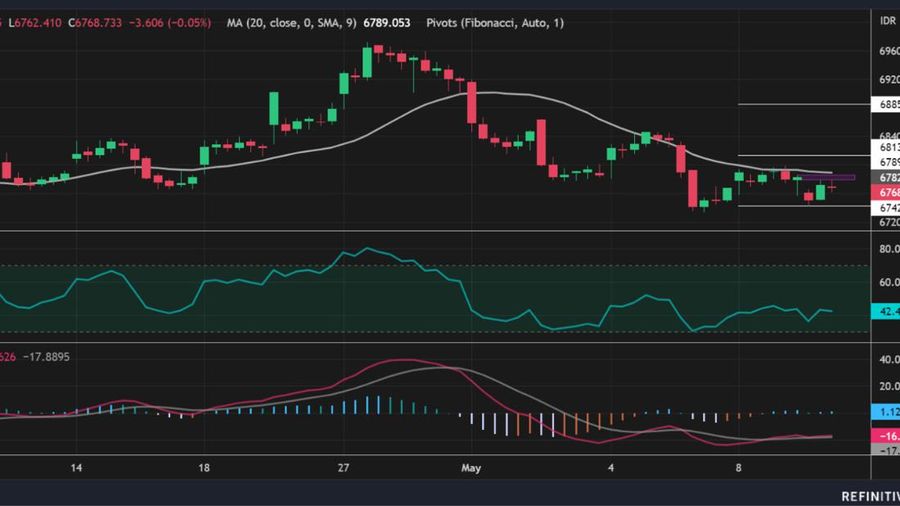
Task: Click the 18 date label on time axis
Action: pos(204,468)
